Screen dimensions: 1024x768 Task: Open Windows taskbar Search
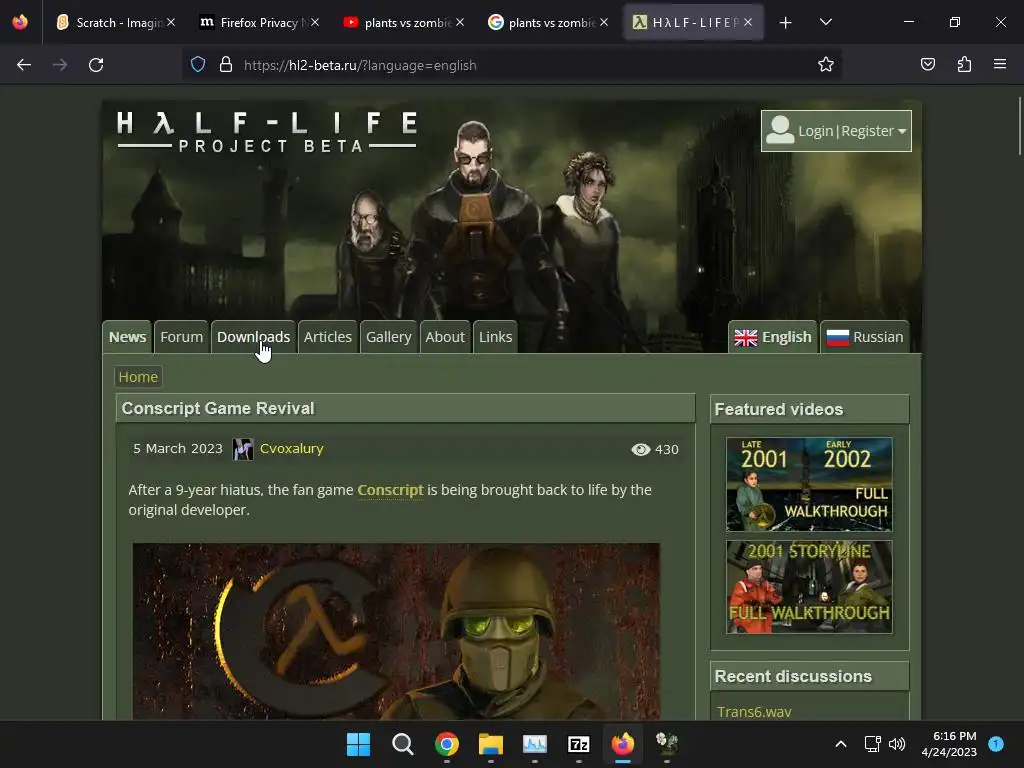(402, 744)
